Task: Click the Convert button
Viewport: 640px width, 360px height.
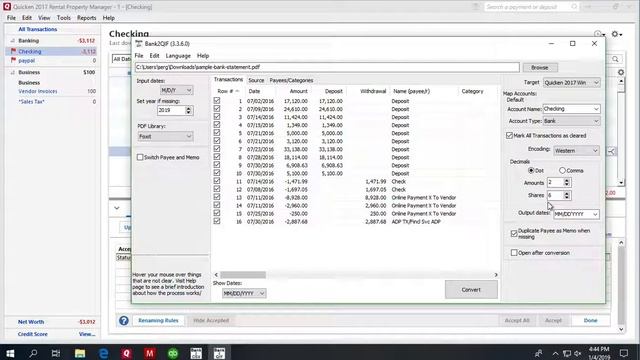Action: coord(471,289)
